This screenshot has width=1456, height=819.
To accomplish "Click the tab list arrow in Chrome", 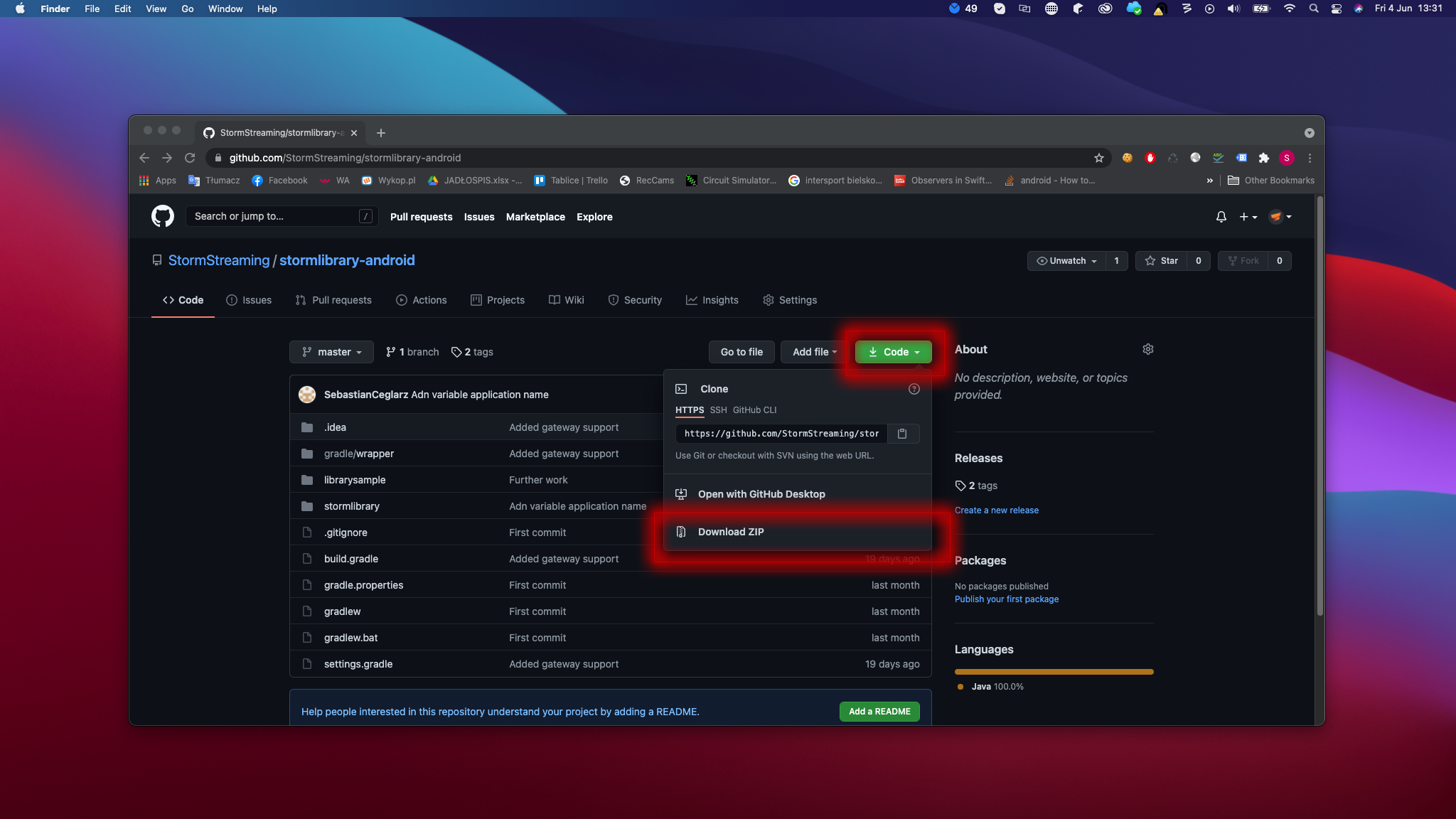I will [x=1310, y=133].
